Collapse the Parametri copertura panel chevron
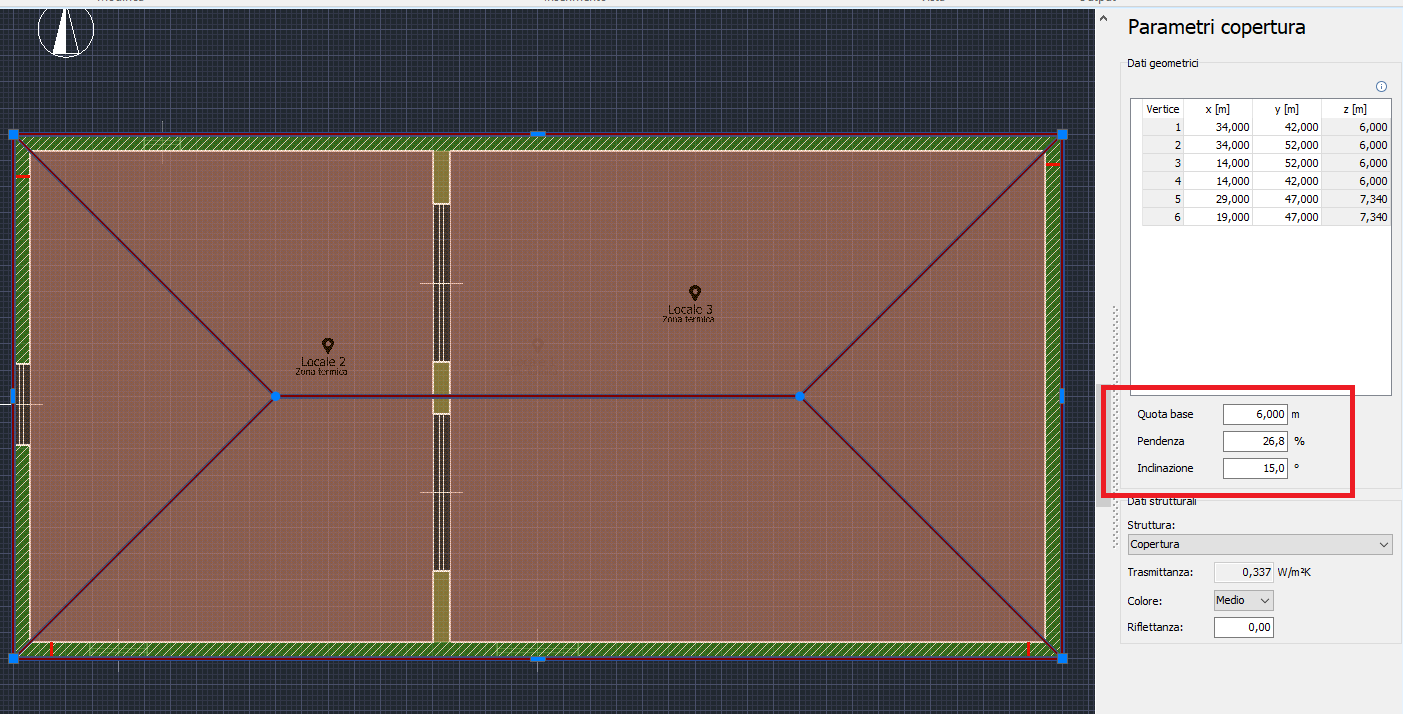Viewport: 1403px width, 714px height. click(1104, 18)
